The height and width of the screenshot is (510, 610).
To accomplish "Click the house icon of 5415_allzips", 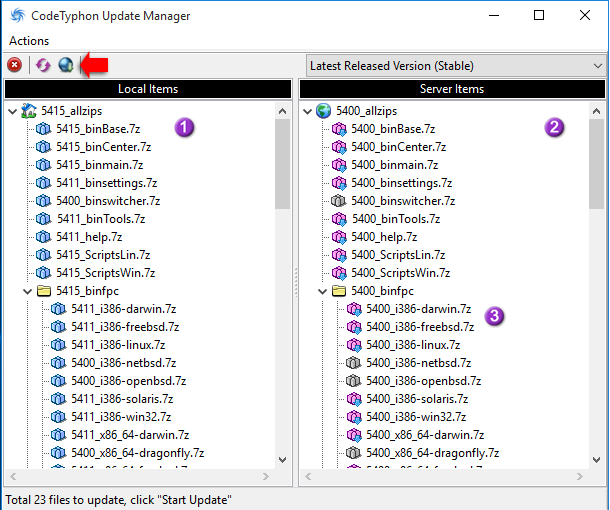I will (29, 111).
